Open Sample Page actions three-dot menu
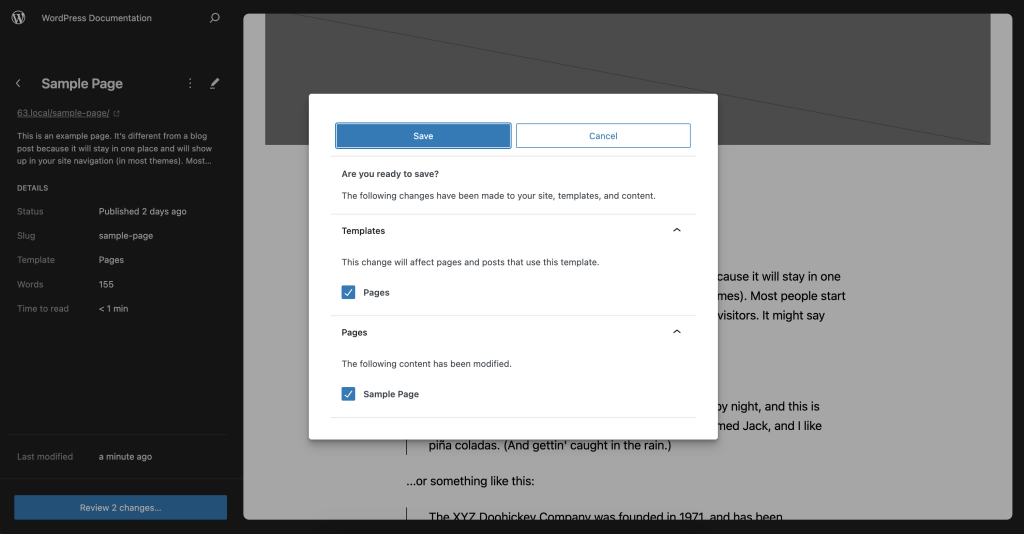 [190, 84]
